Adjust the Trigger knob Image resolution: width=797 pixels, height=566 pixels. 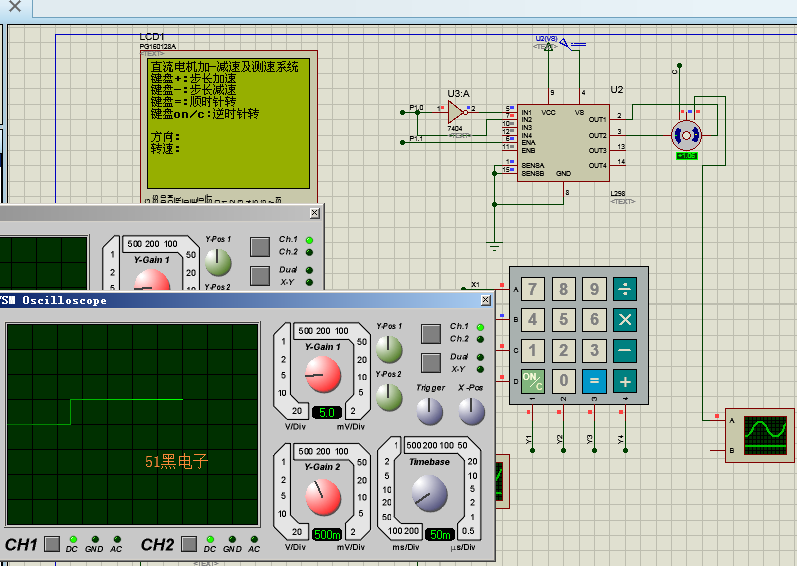(x=430, y=411)
